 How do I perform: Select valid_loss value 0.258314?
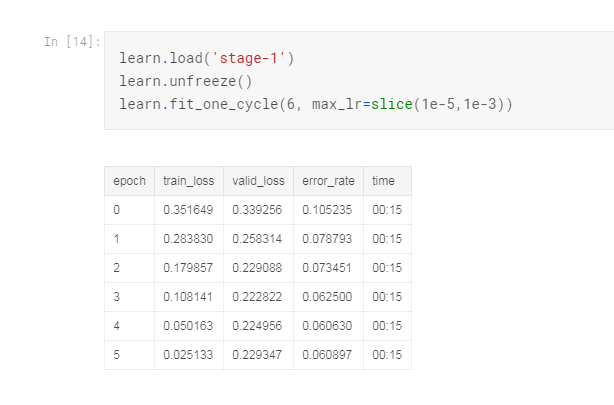[x=257, y=239]
